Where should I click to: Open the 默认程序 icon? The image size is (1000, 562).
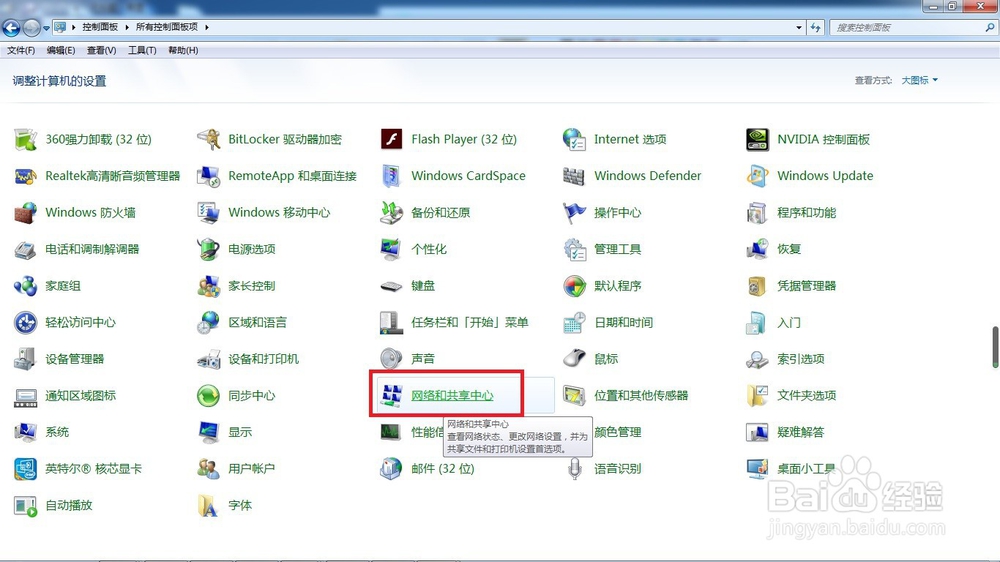574,286
